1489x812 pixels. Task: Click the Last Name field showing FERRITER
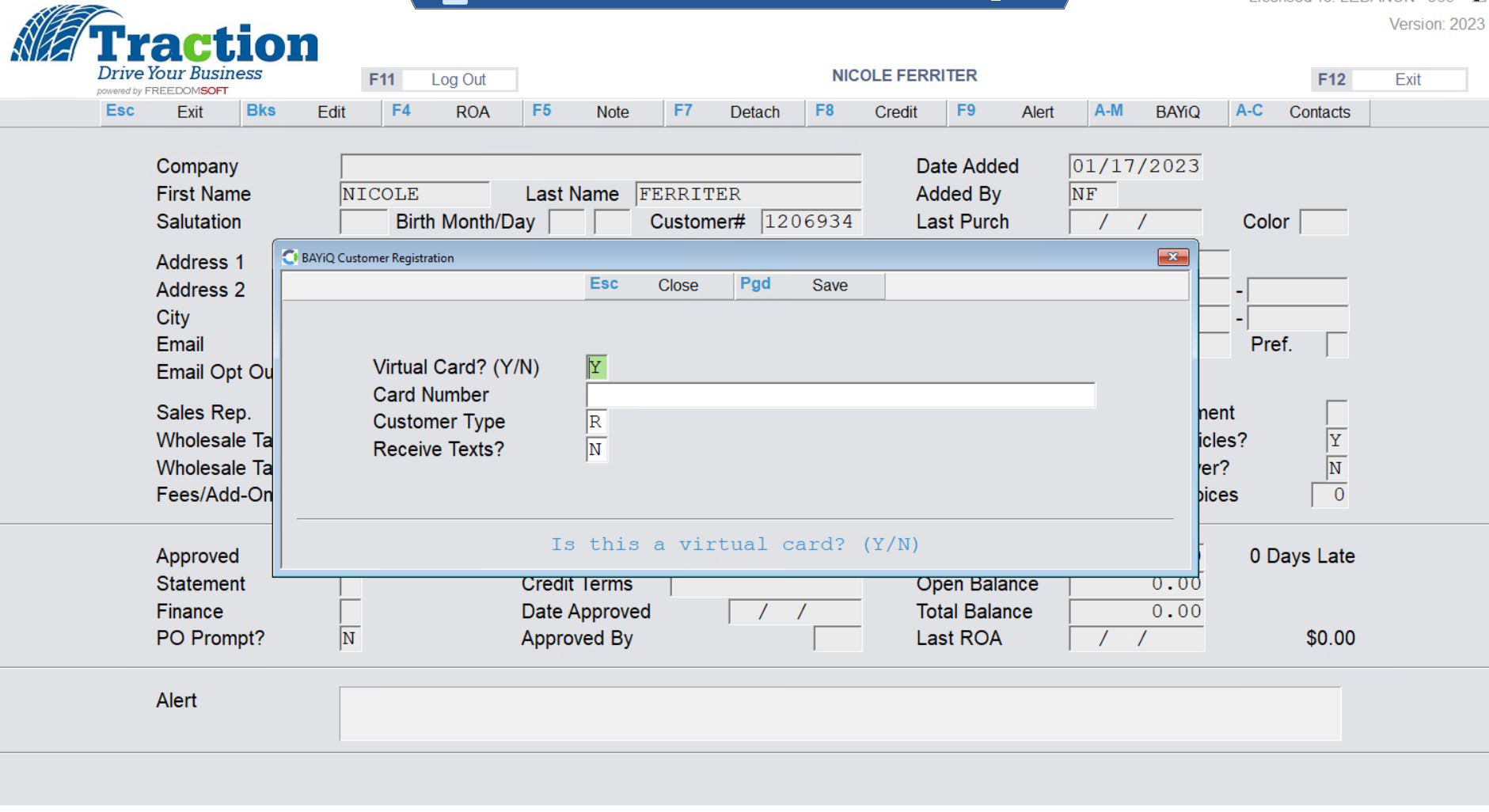click(x=748, y=194)
